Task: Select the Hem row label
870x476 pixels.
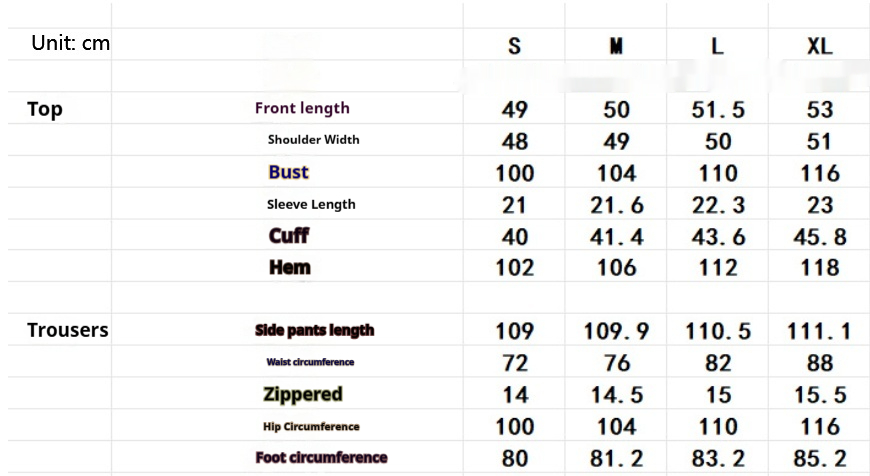Action: [x=289, y=267]
